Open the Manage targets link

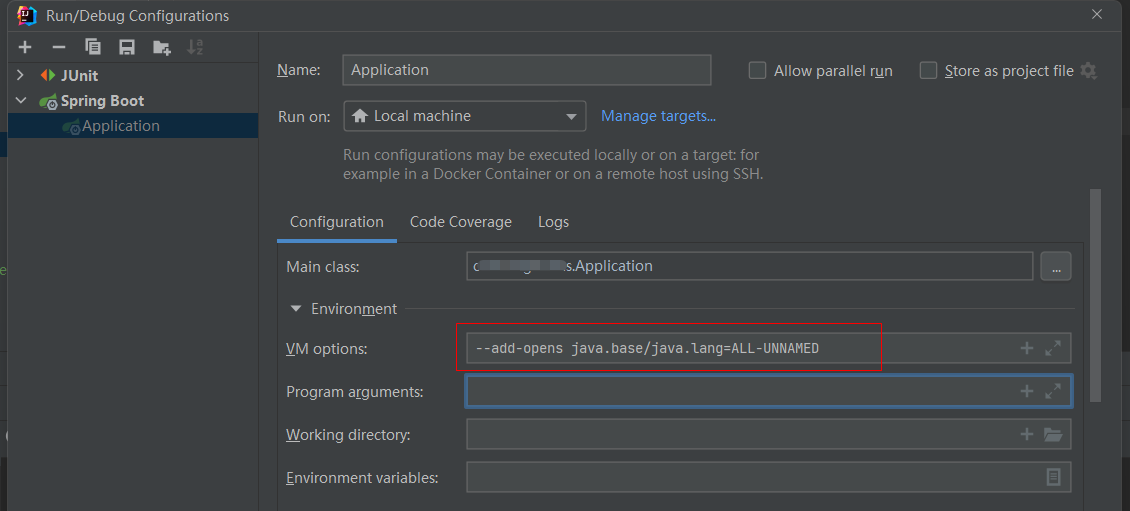click(658, 116)
